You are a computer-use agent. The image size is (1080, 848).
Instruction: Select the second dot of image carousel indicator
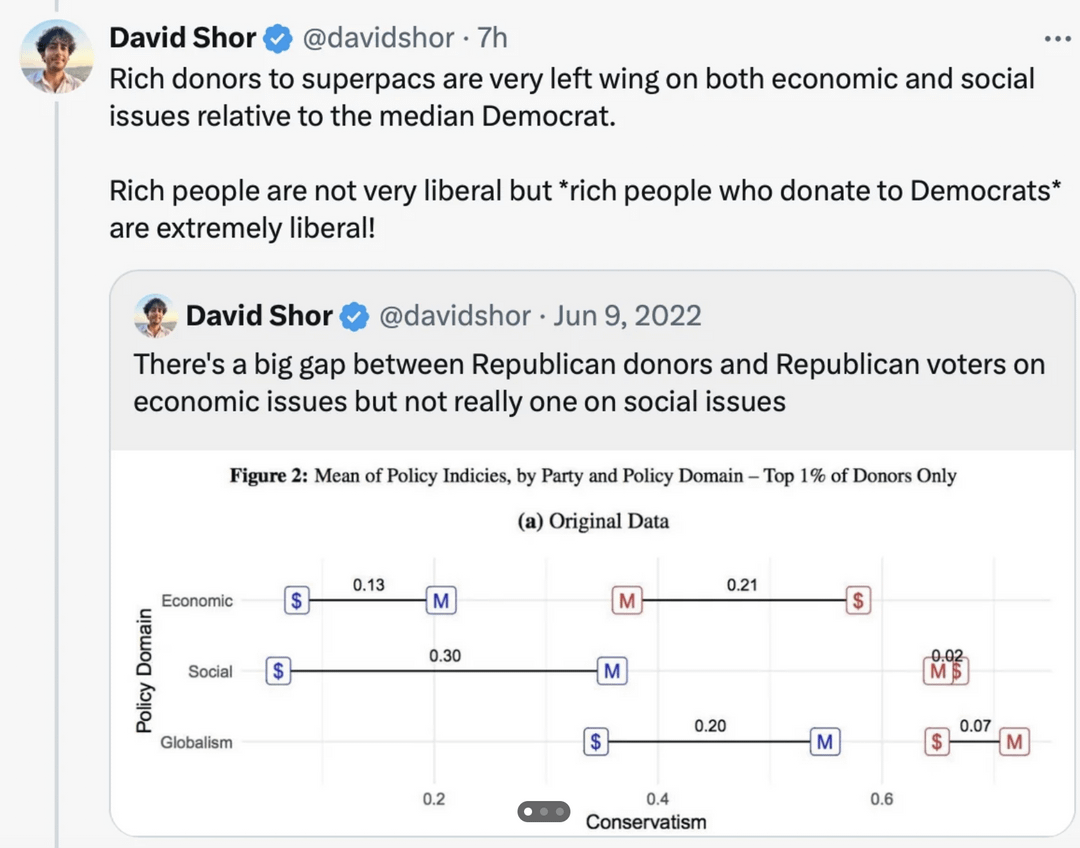544,811
